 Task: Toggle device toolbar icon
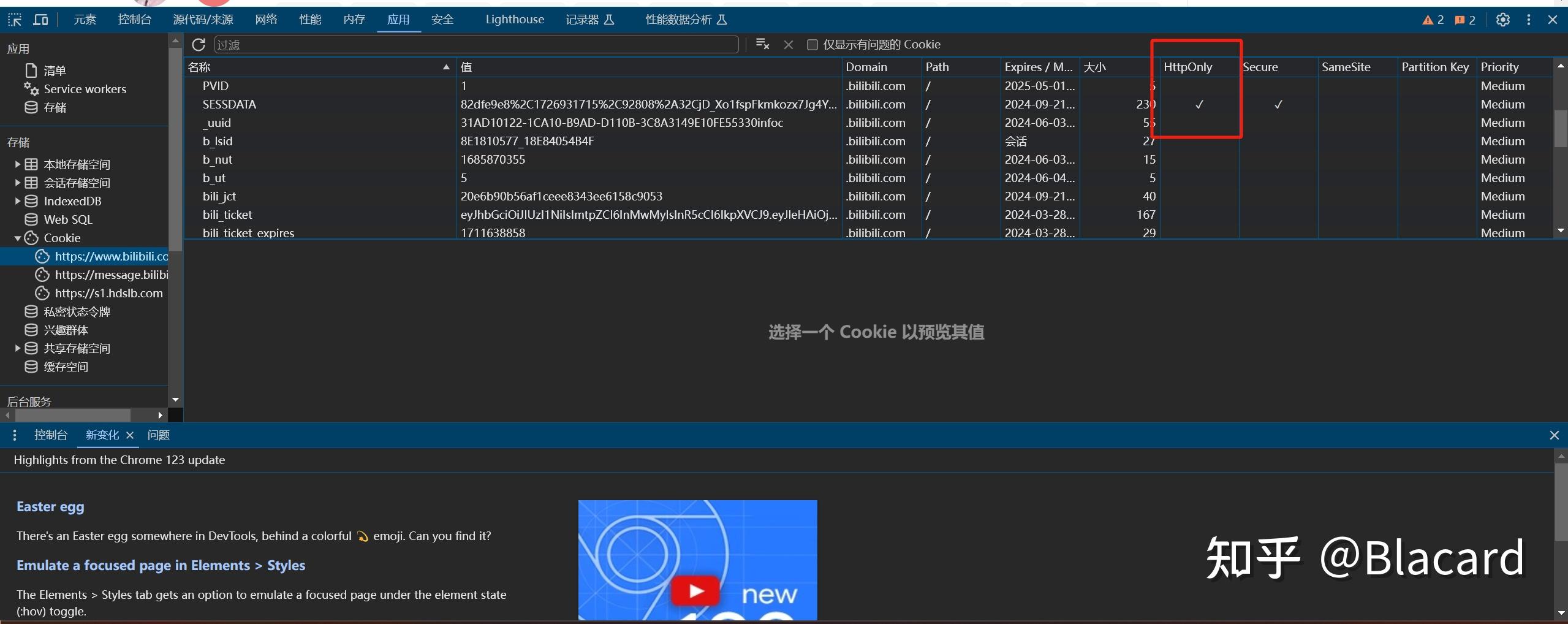(40, 20)
